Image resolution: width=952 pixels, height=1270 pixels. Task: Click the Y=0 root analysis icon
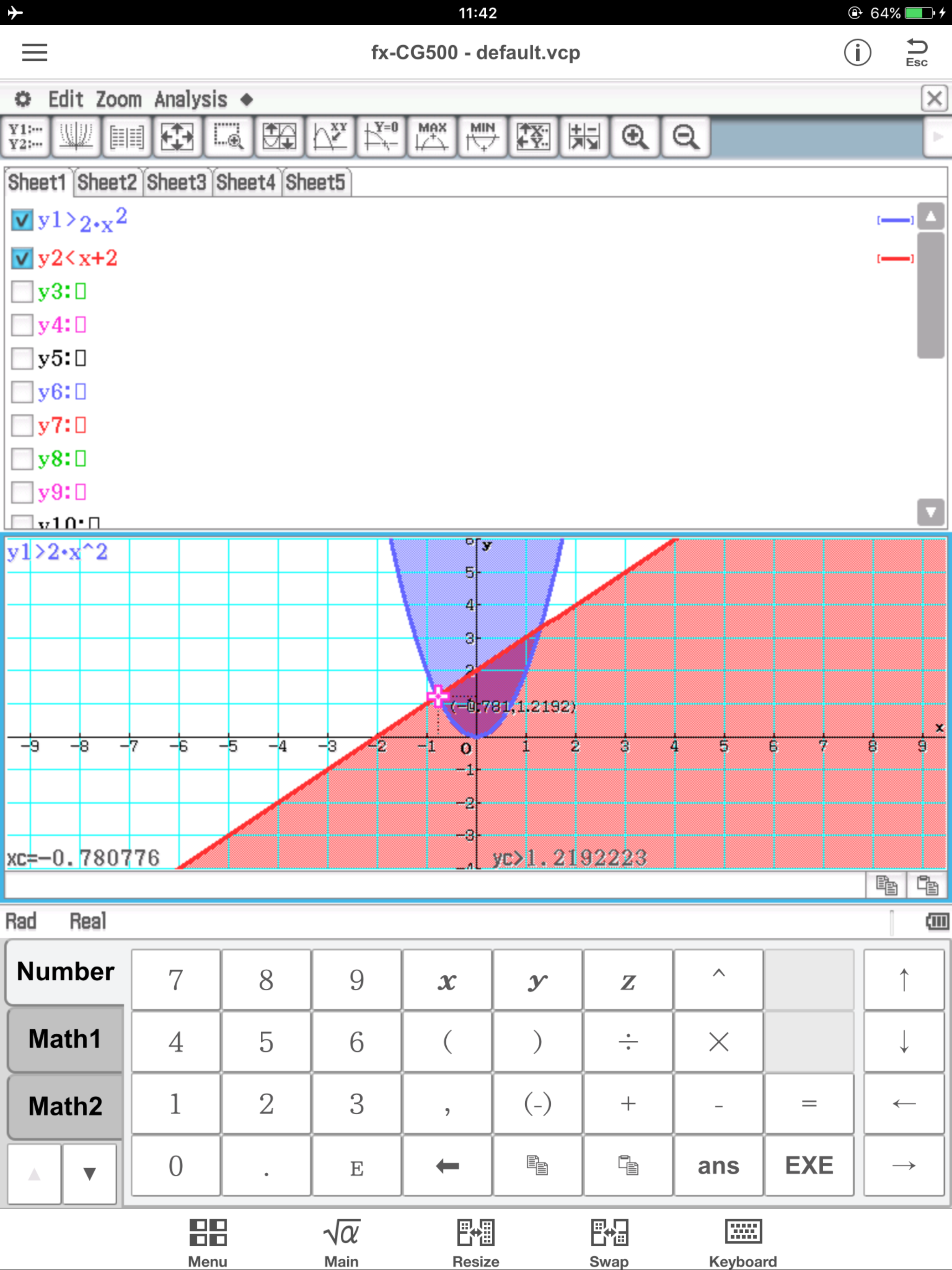point(381,137)
